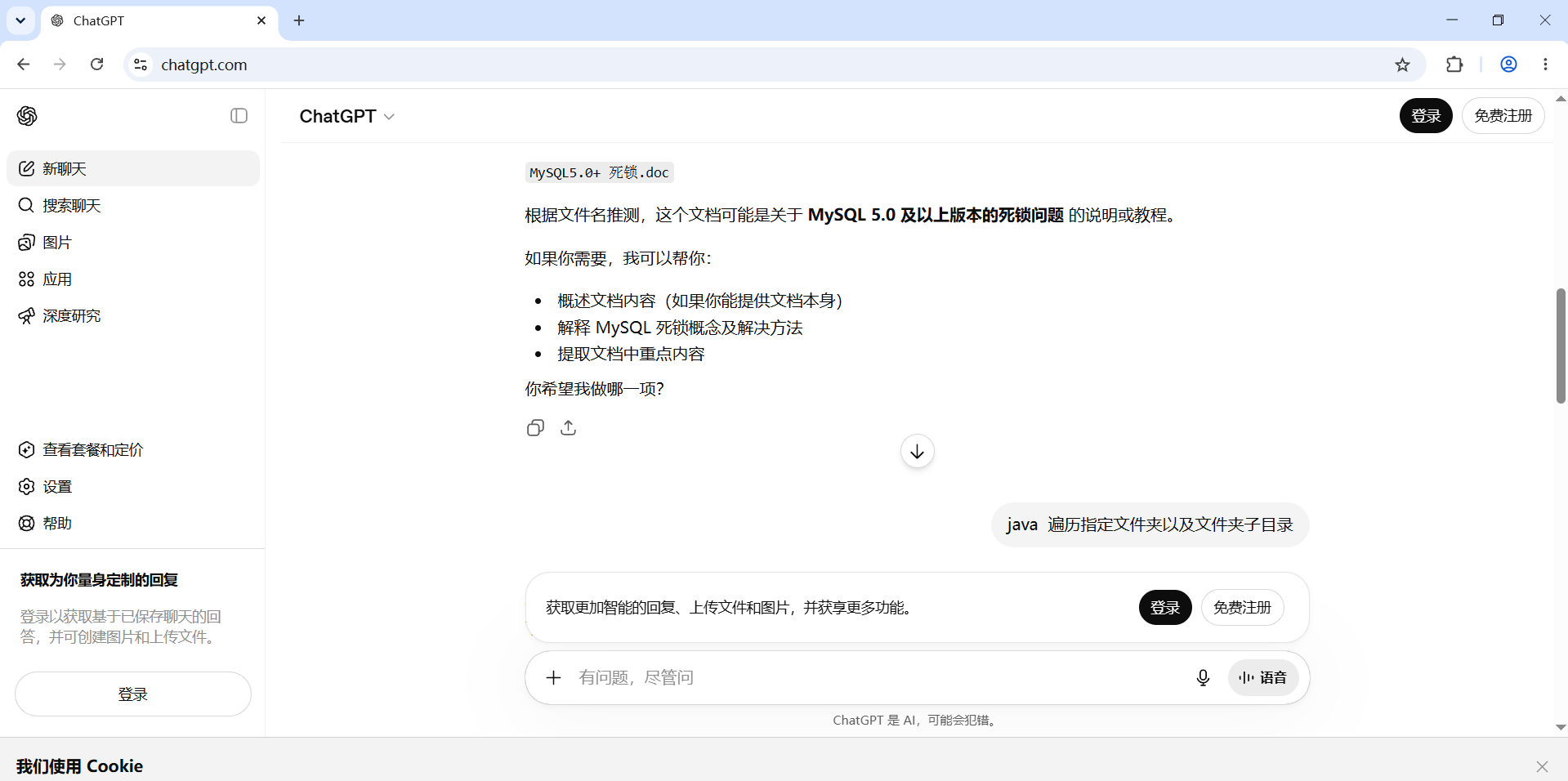View 查看套餐和定价 plans and pricing
Viewport: 1568px width, 781px height.
tap(133, 449)
